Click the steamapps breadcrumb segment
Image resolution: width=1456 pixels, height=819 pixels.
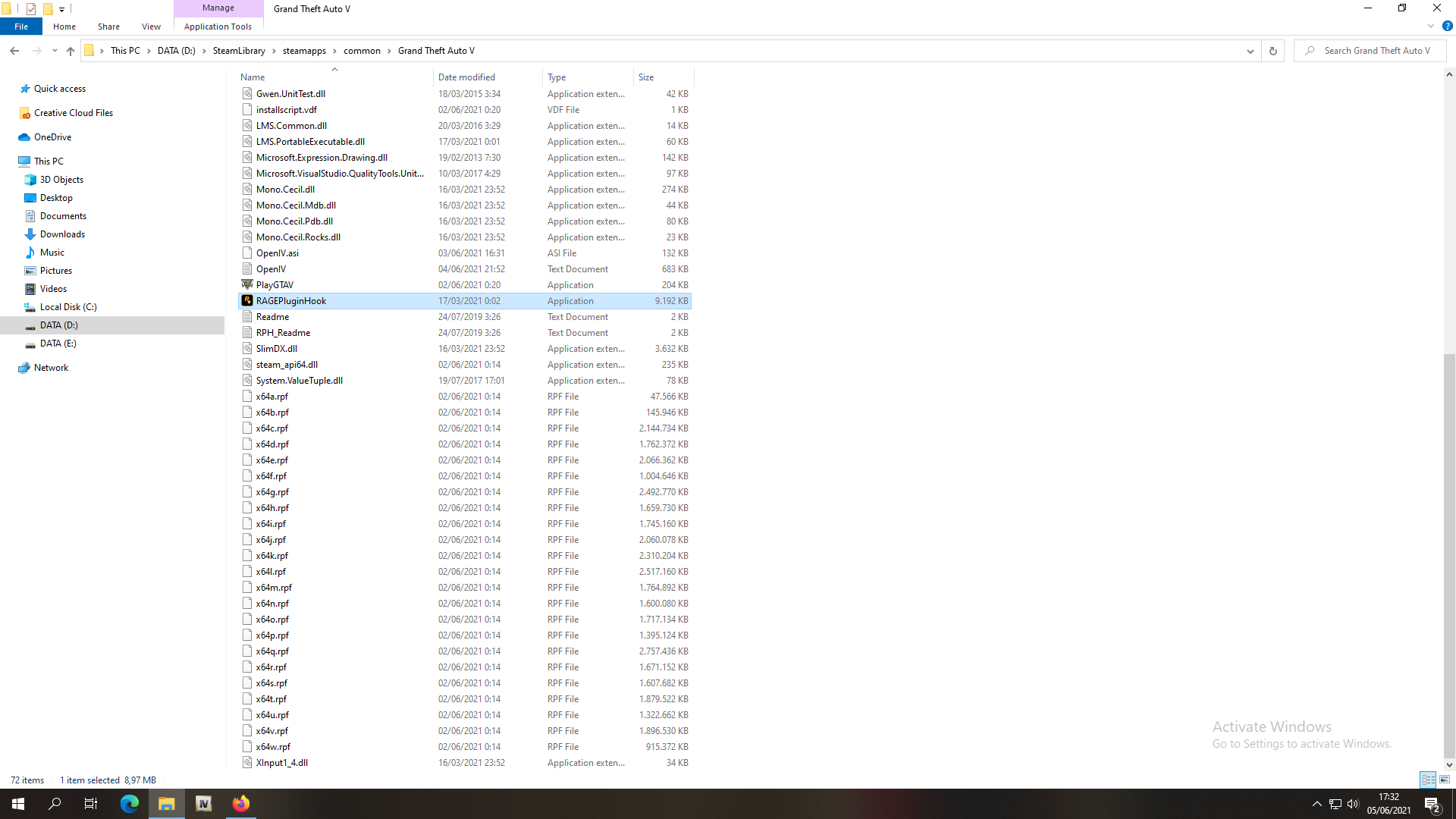coord(304,51)
